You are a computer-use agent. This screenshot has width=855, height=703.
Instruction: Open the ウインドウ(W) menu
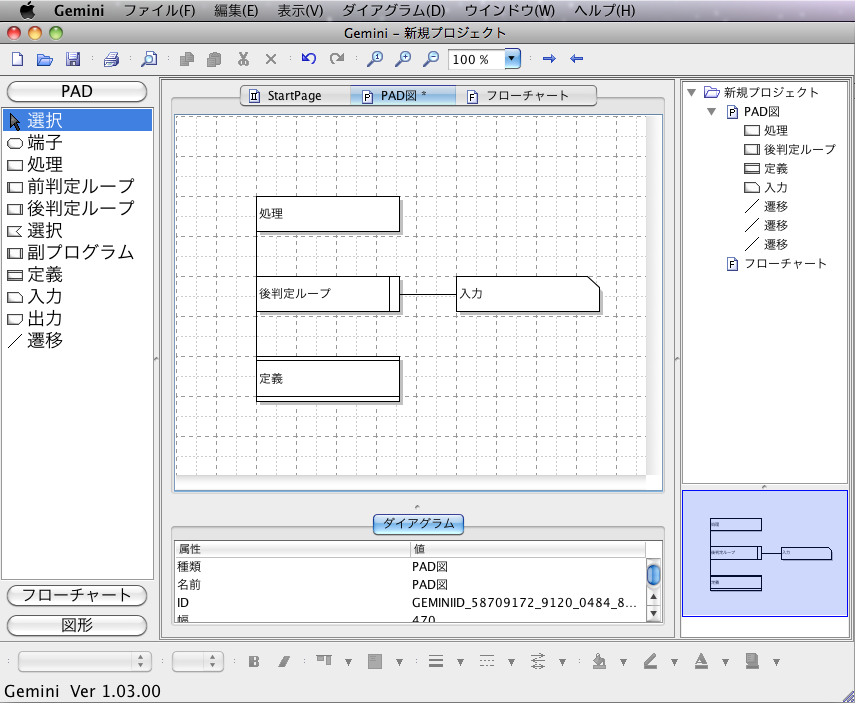tap(509, 10)
